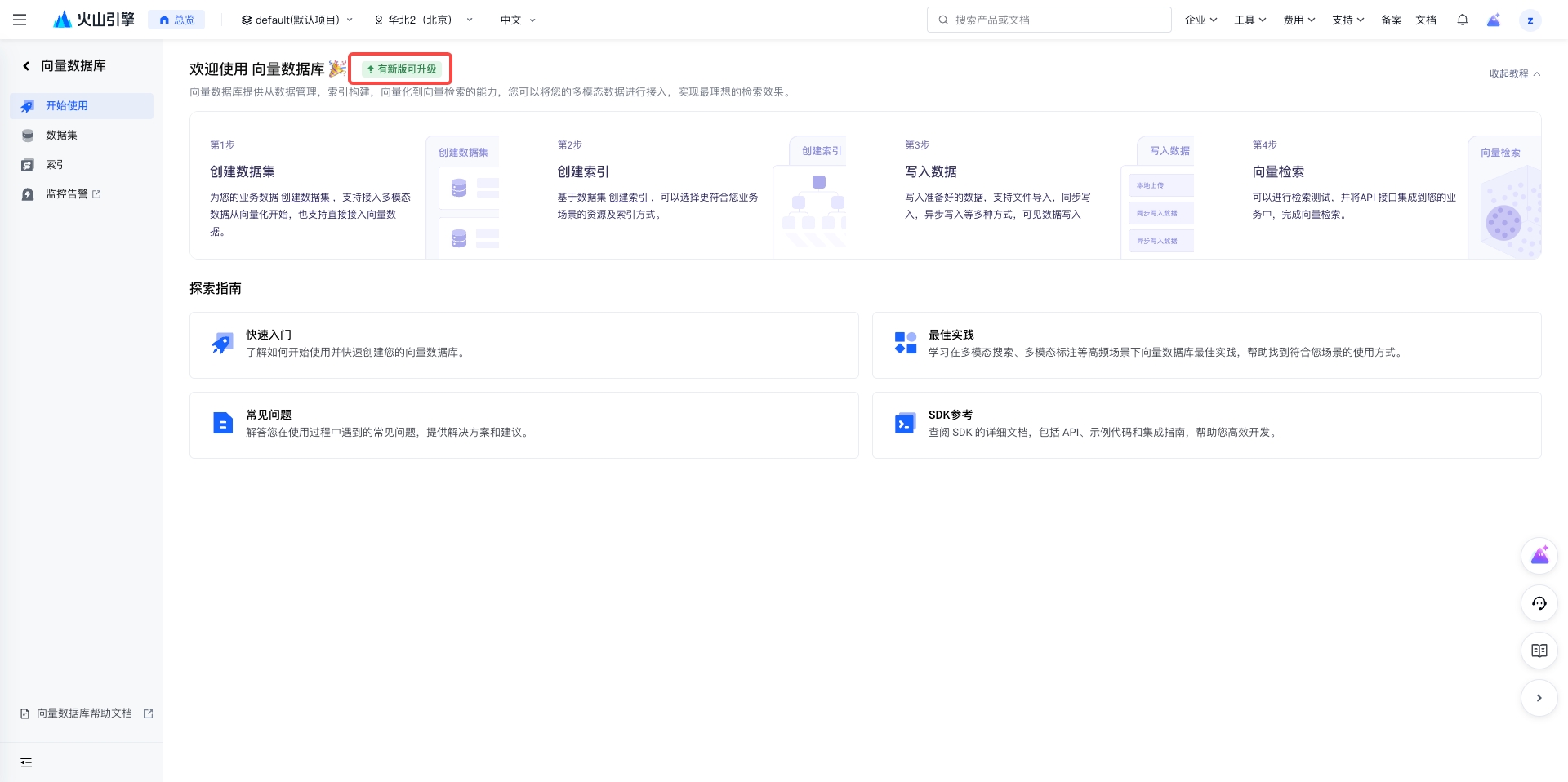Collapse the sidebar using the bottom icon
The height and width of the screenshot is (782, 1568).
point(26,762)
